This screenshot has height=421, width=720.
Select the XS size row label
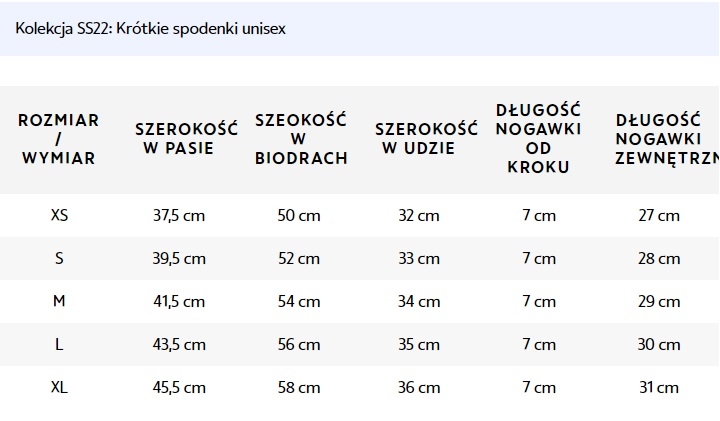point(59,215)
